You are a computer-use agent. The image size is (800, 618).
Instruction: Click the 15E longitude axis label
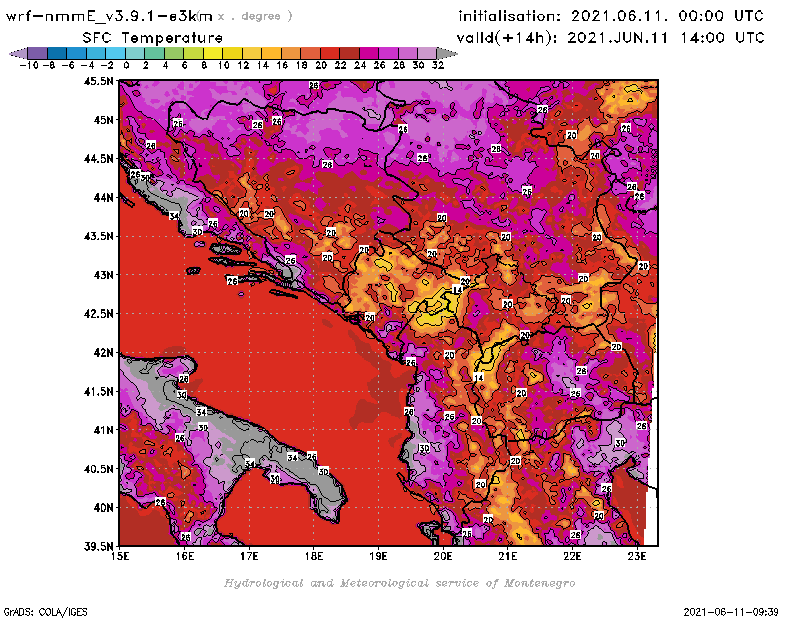pos(120,556)
